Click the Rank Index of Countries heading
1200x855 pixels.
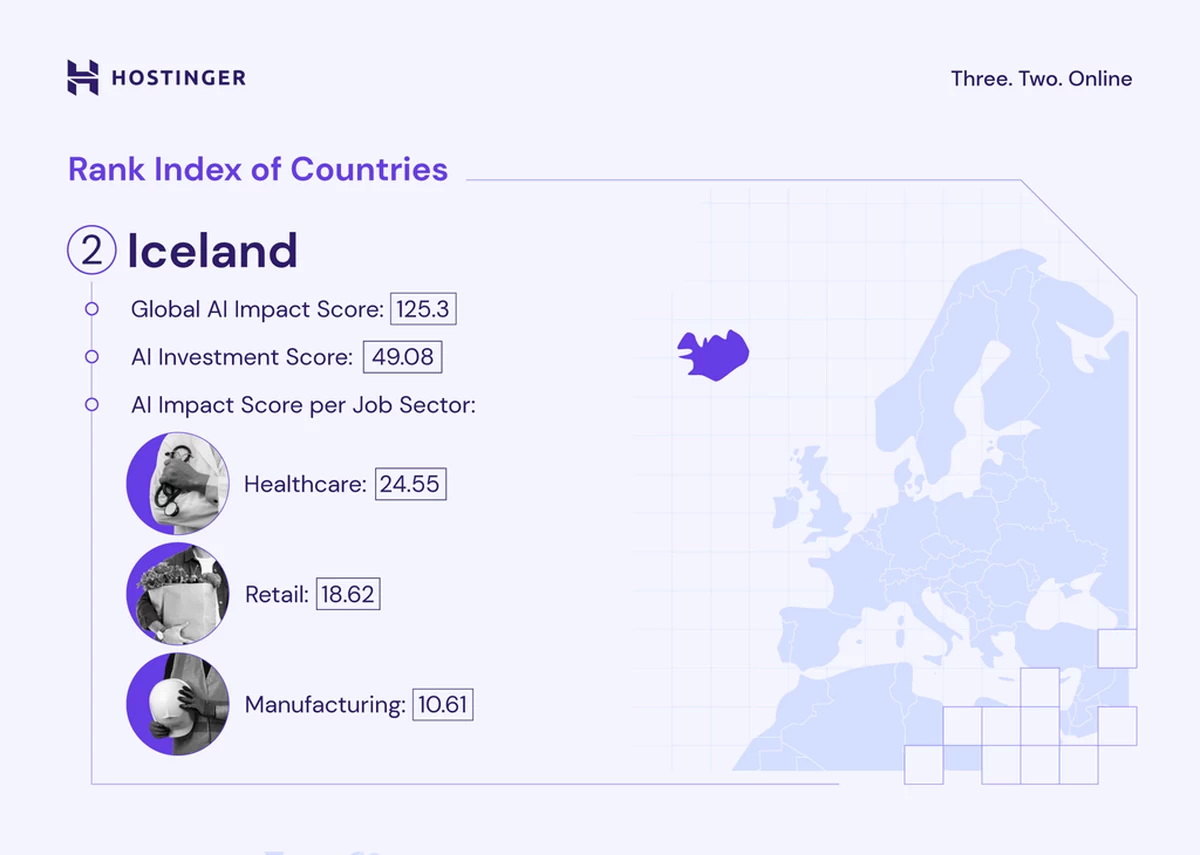258,169
